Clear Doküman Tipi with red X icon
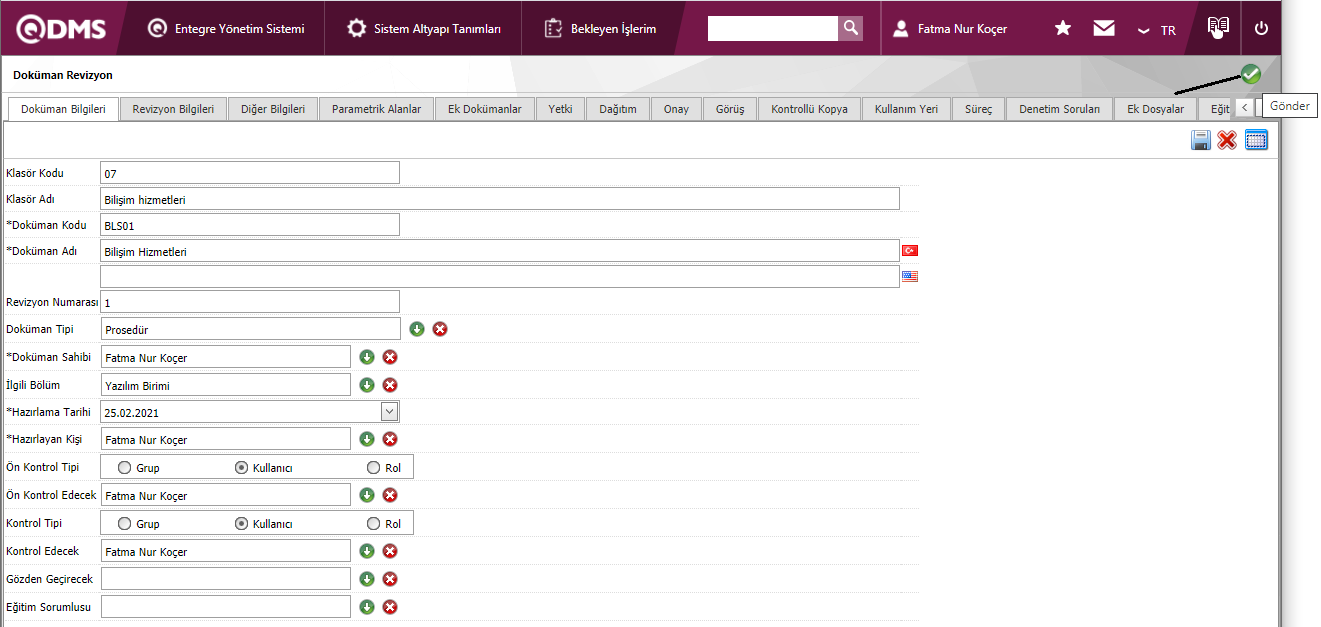The image size is (1321, 627). click(x=440, y=329)
